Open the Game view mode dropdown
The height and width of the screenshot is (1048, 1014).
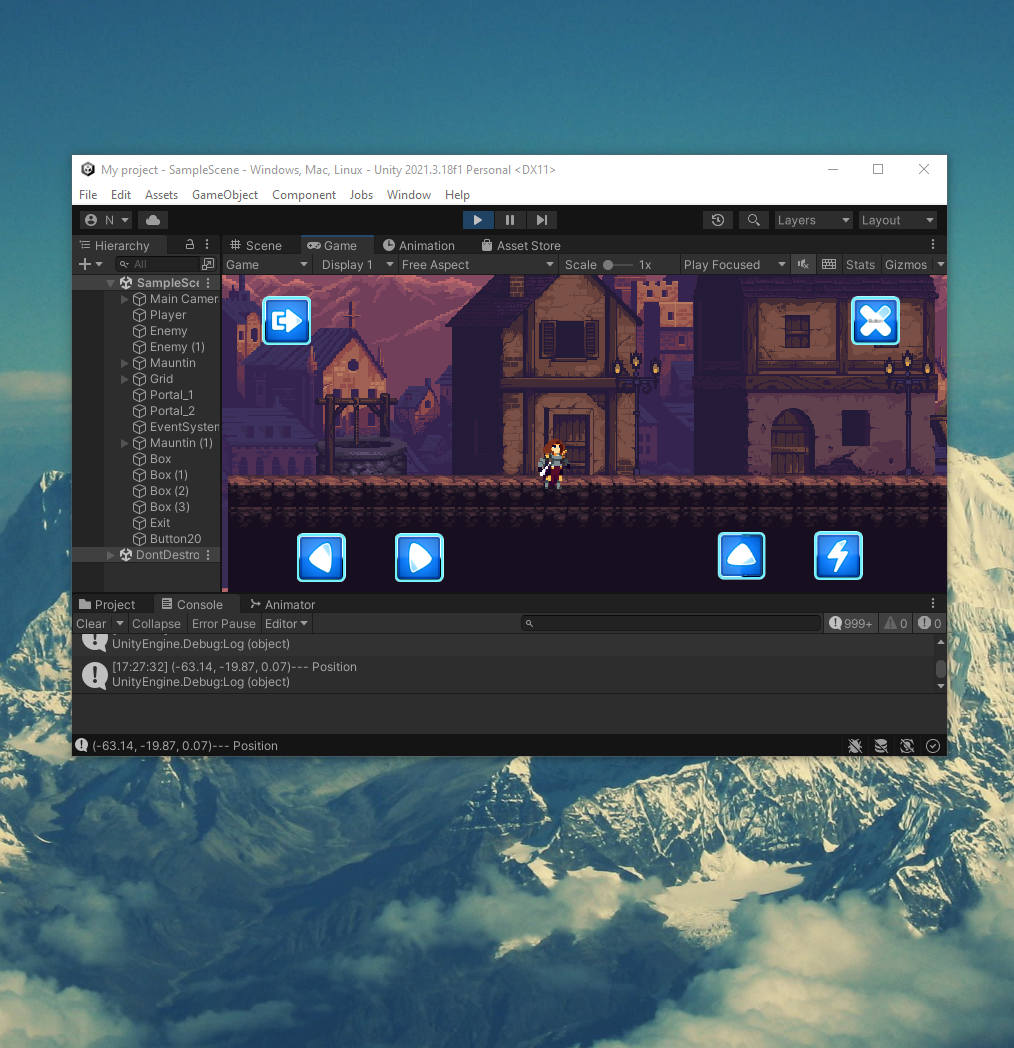pos(267,265)
